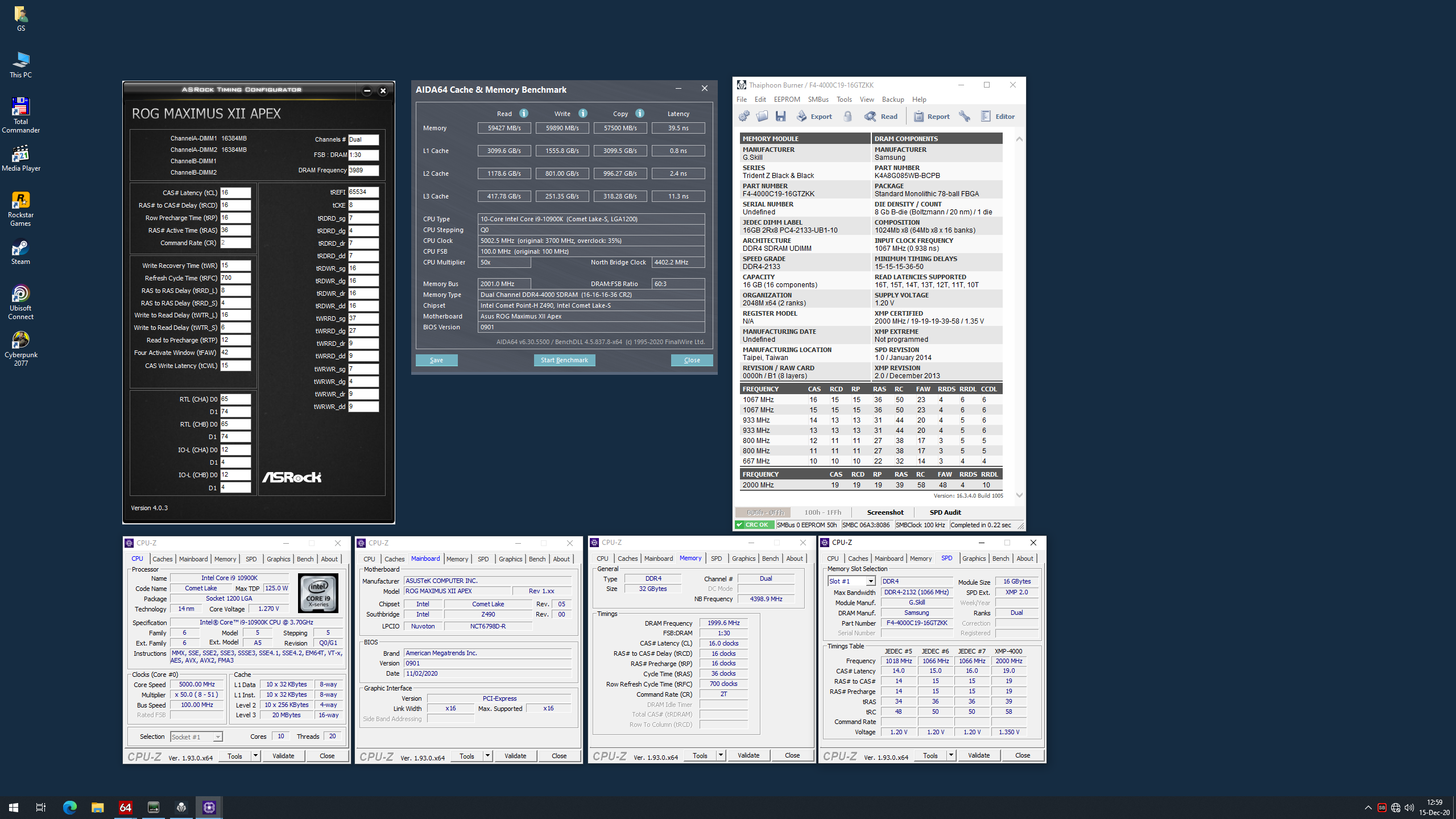1456x819 pixels.
Task: Click the tCL CAS# Latency field
Action: click(235, 193)
